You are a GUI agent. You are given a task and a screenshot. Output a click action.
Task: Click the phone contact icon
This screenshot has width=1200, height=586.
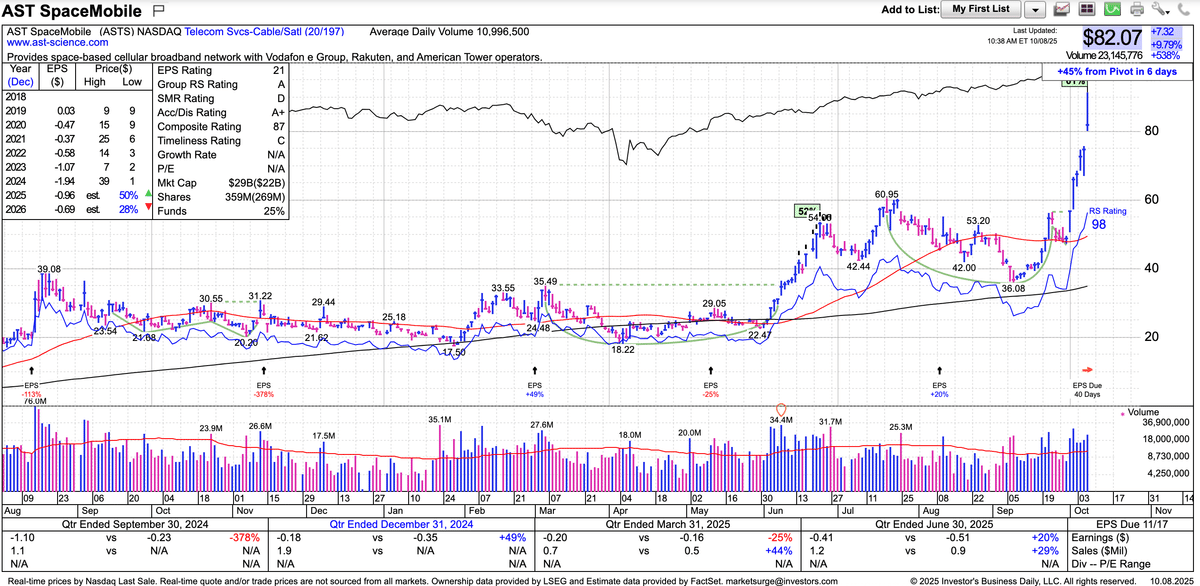click(1184, 10)
